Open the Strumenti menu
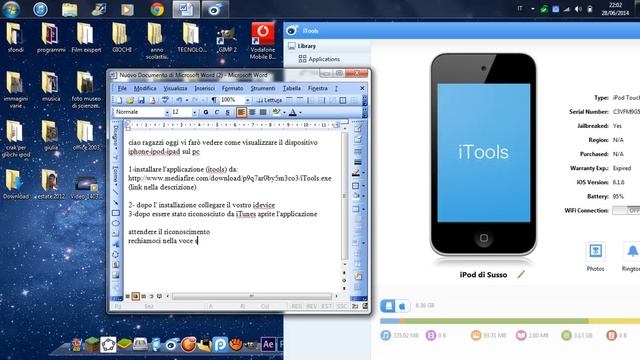 pos(263,88)
